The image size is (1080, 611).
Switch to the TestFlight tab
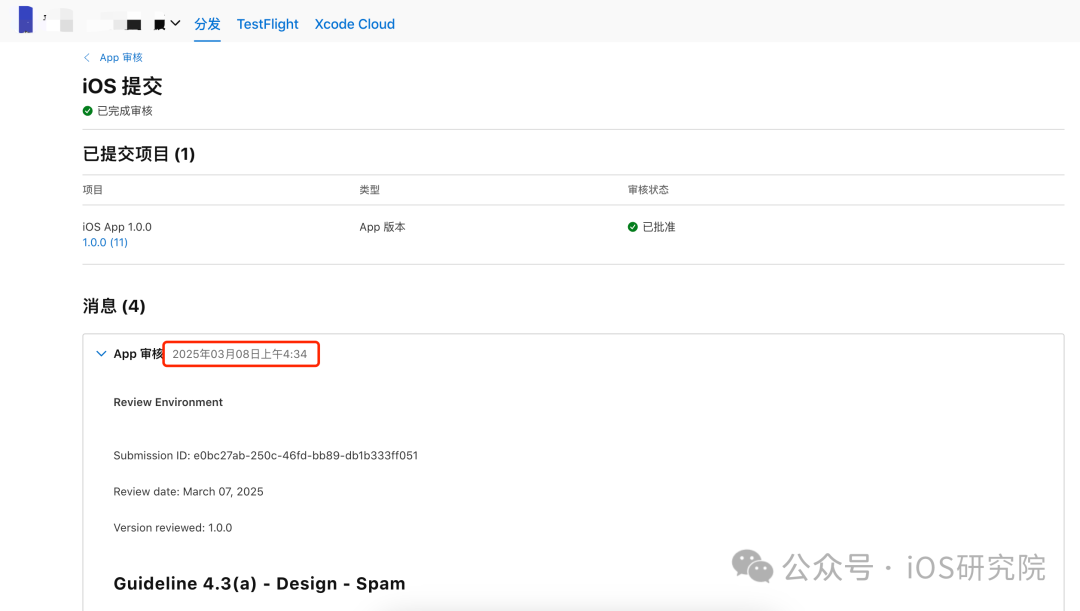pyautogui.click(x=267, y=24)
